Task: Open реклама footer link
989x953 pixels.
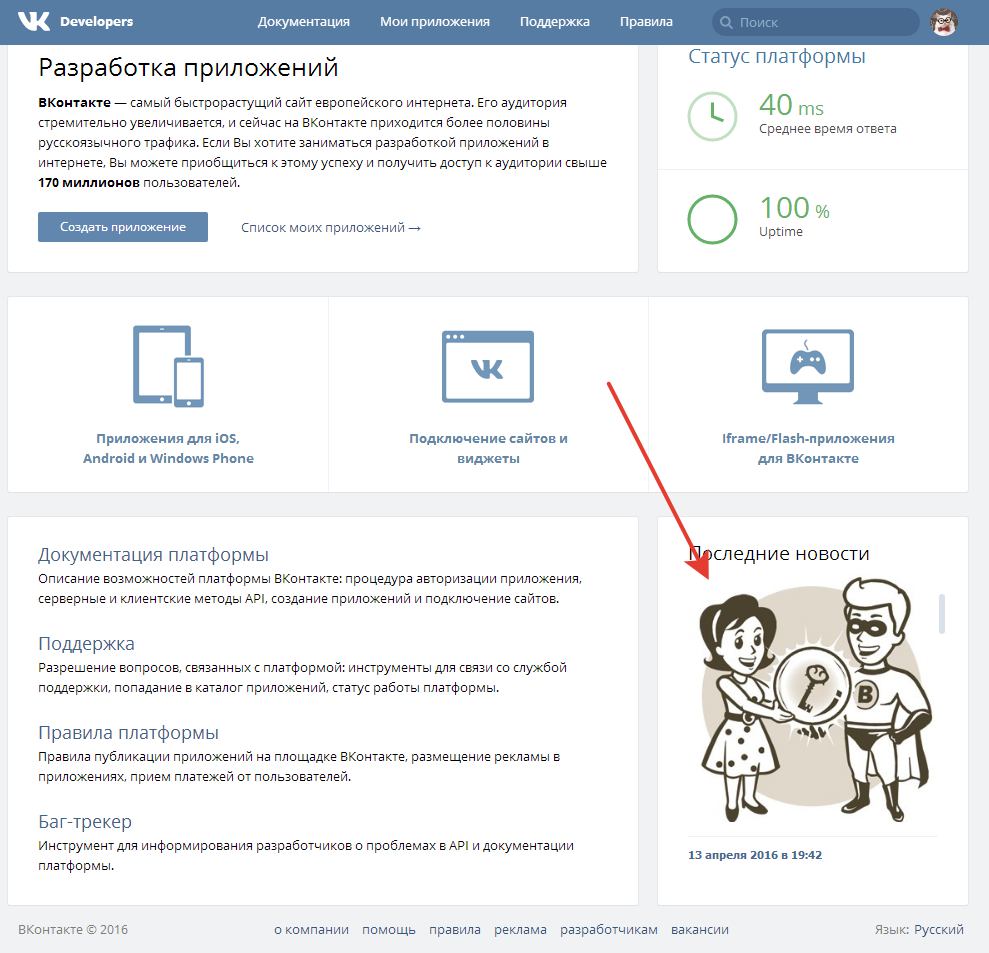Action: 520,929
